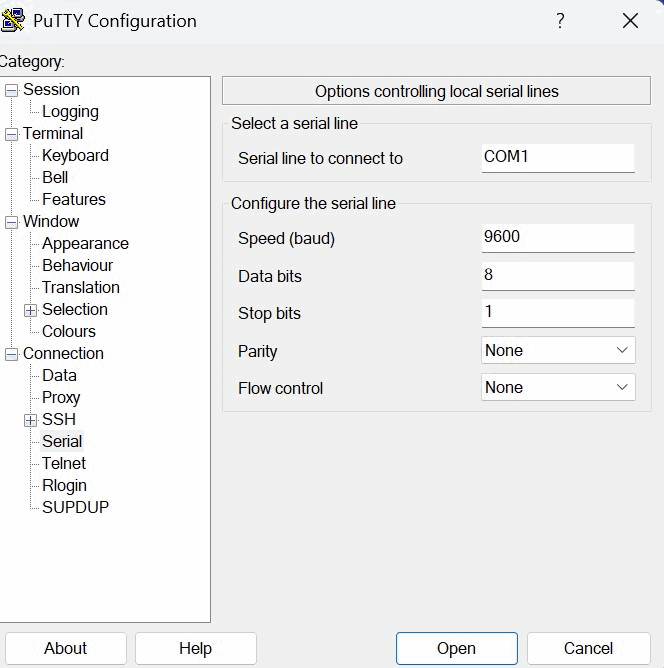Select the Selection category label
The height and width of the screenshot is (668, 664).
tap(75, 310)
